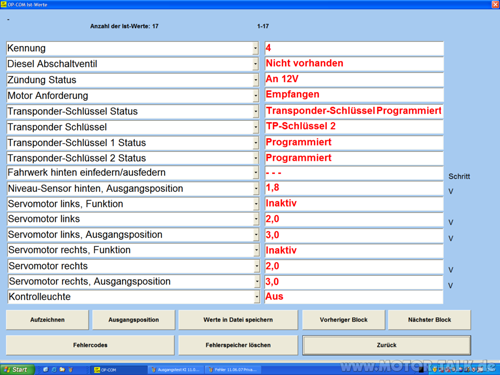The image size is (500, 375).
Task: Click Fehlerspeicher löschen button
Action: click(x=238, y=345)
